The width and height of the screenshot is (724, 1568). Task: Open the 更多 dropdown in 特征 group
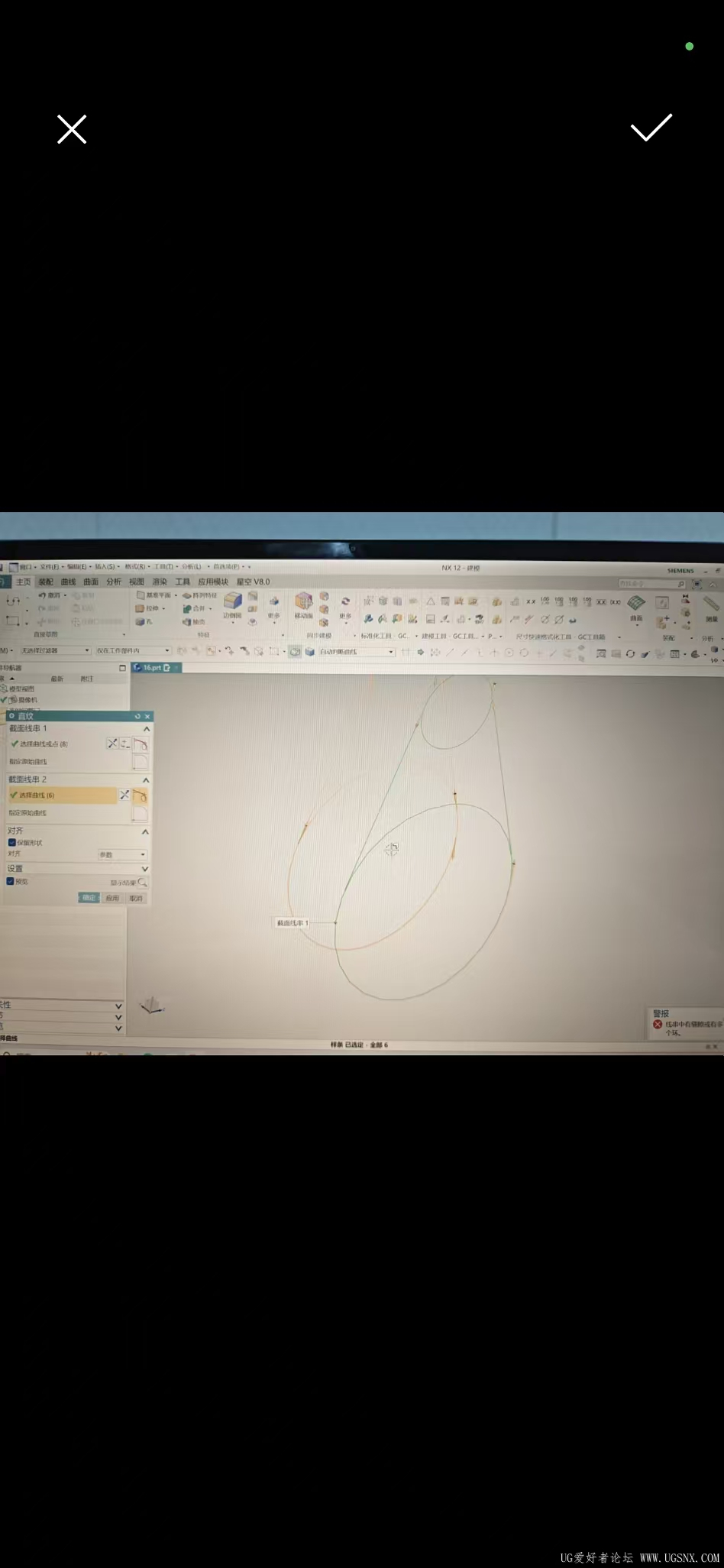pos(273,608)
